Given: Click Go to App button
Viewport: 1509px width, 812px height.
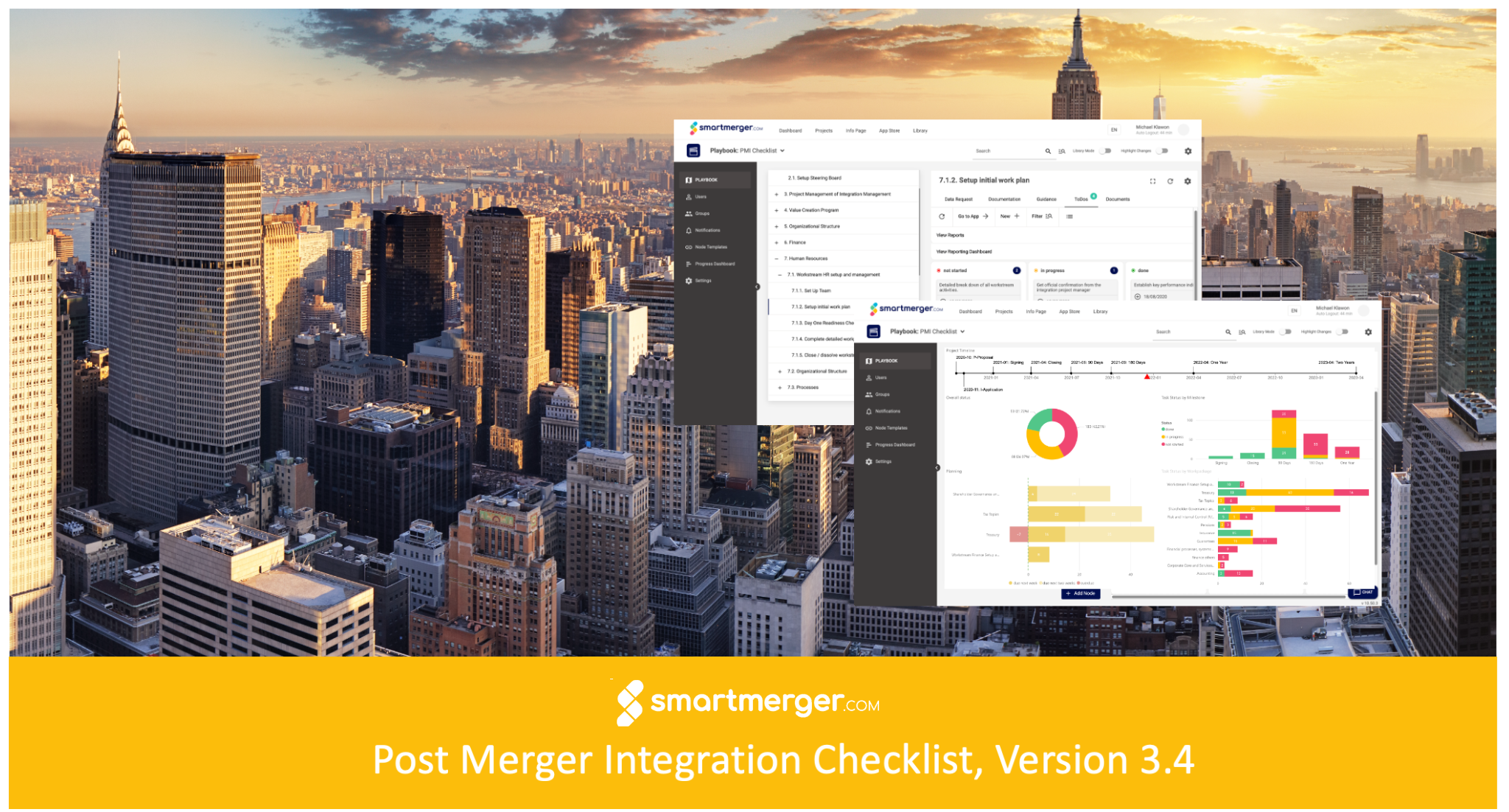Looking at the screenshot, I should click(x=973, y=217).
